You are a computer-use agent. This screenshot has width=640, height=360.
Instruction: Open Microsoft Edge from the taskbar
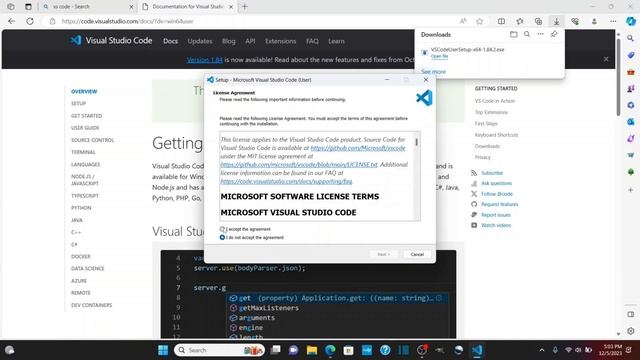point(330,350)
